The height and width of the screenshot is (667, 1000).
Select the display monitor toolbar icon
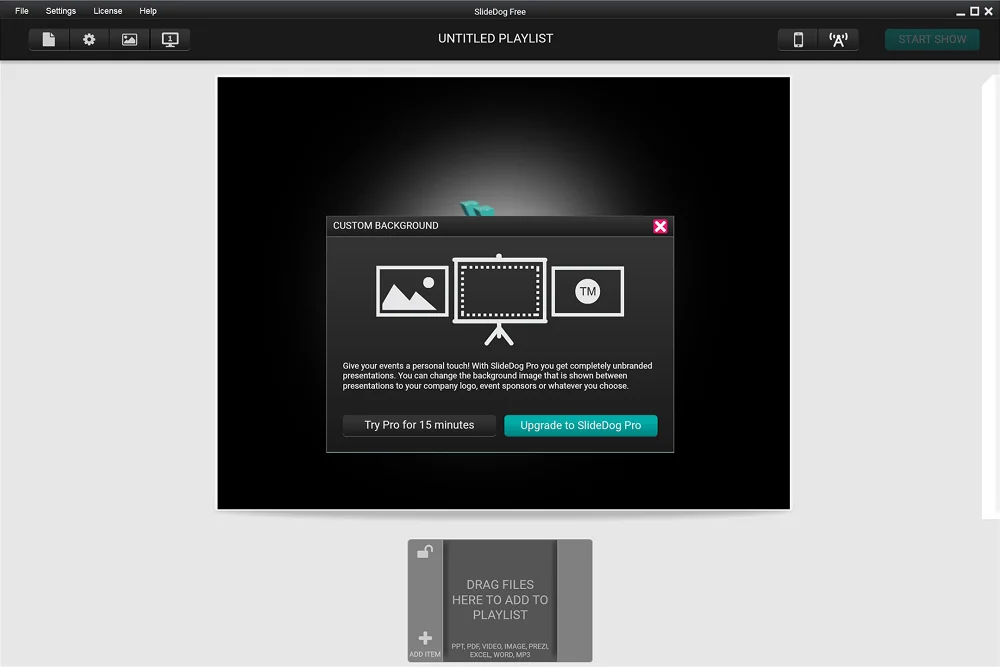point(170,40)
